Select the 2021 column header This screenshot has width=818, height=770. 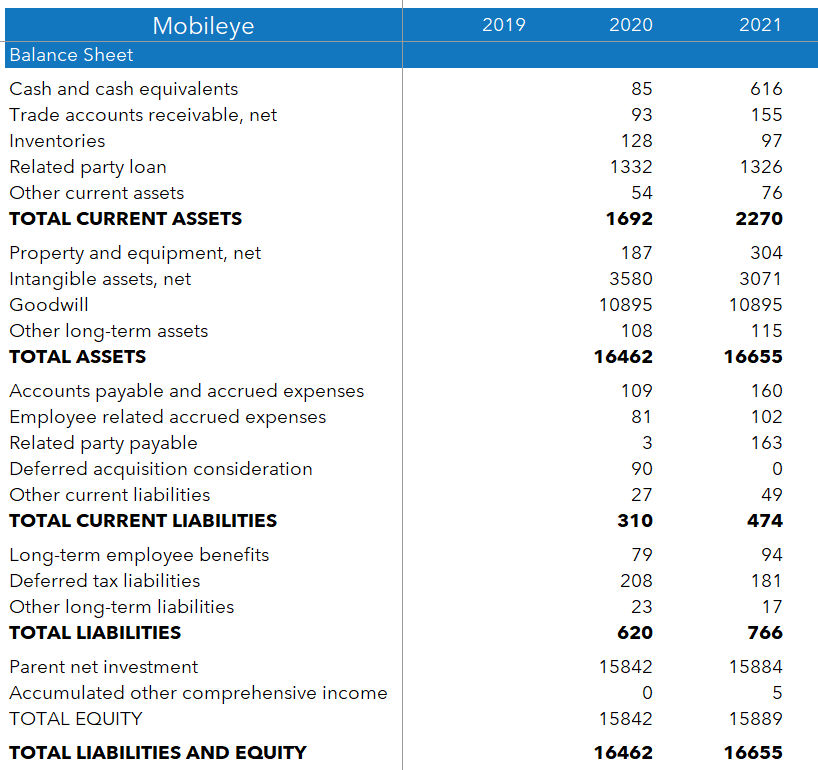760,25
